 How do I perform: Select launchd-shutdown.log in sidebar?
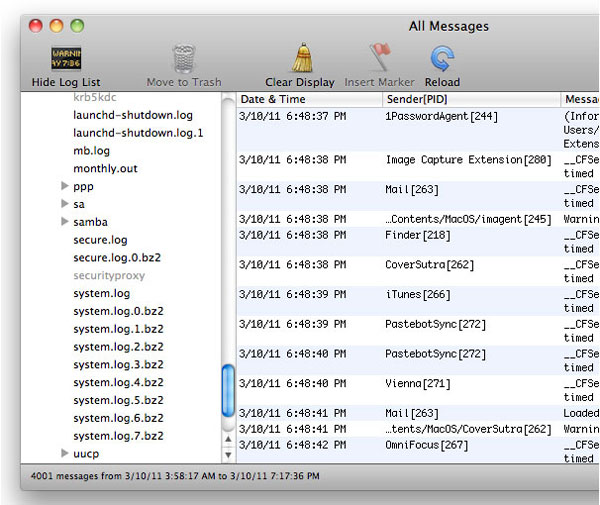tap(132, 115)
